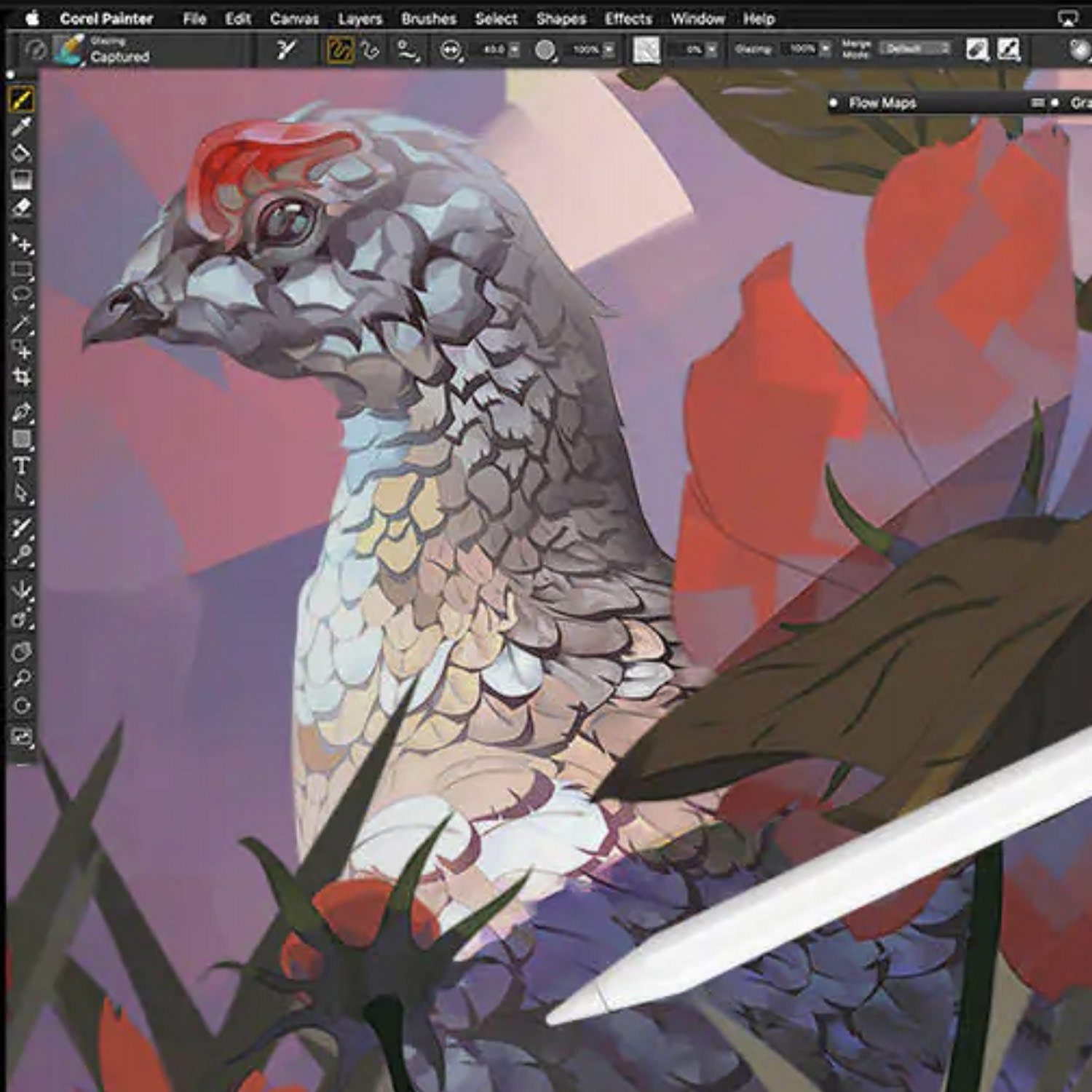Open the Effects menu
The height and width of the screenshot is (1092, 1092).
(628, 18)
